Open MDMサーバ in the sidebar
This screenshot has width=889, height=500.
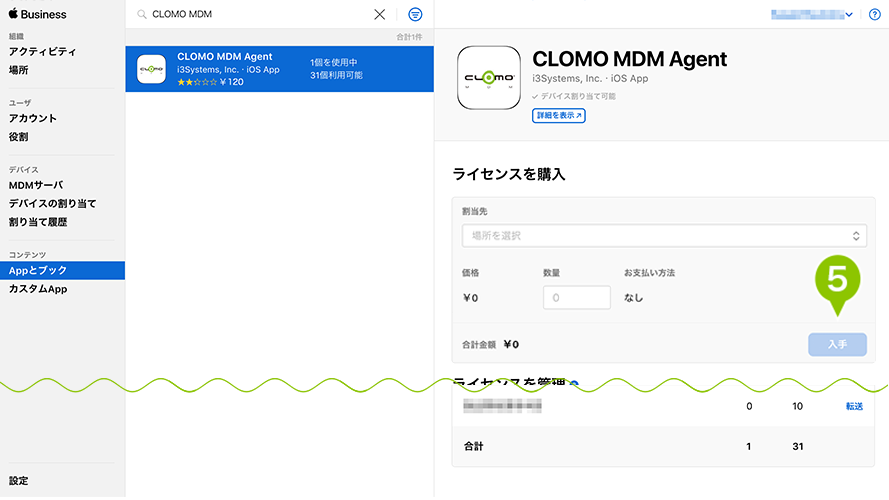pyautogui.click(x=36, y=185)
